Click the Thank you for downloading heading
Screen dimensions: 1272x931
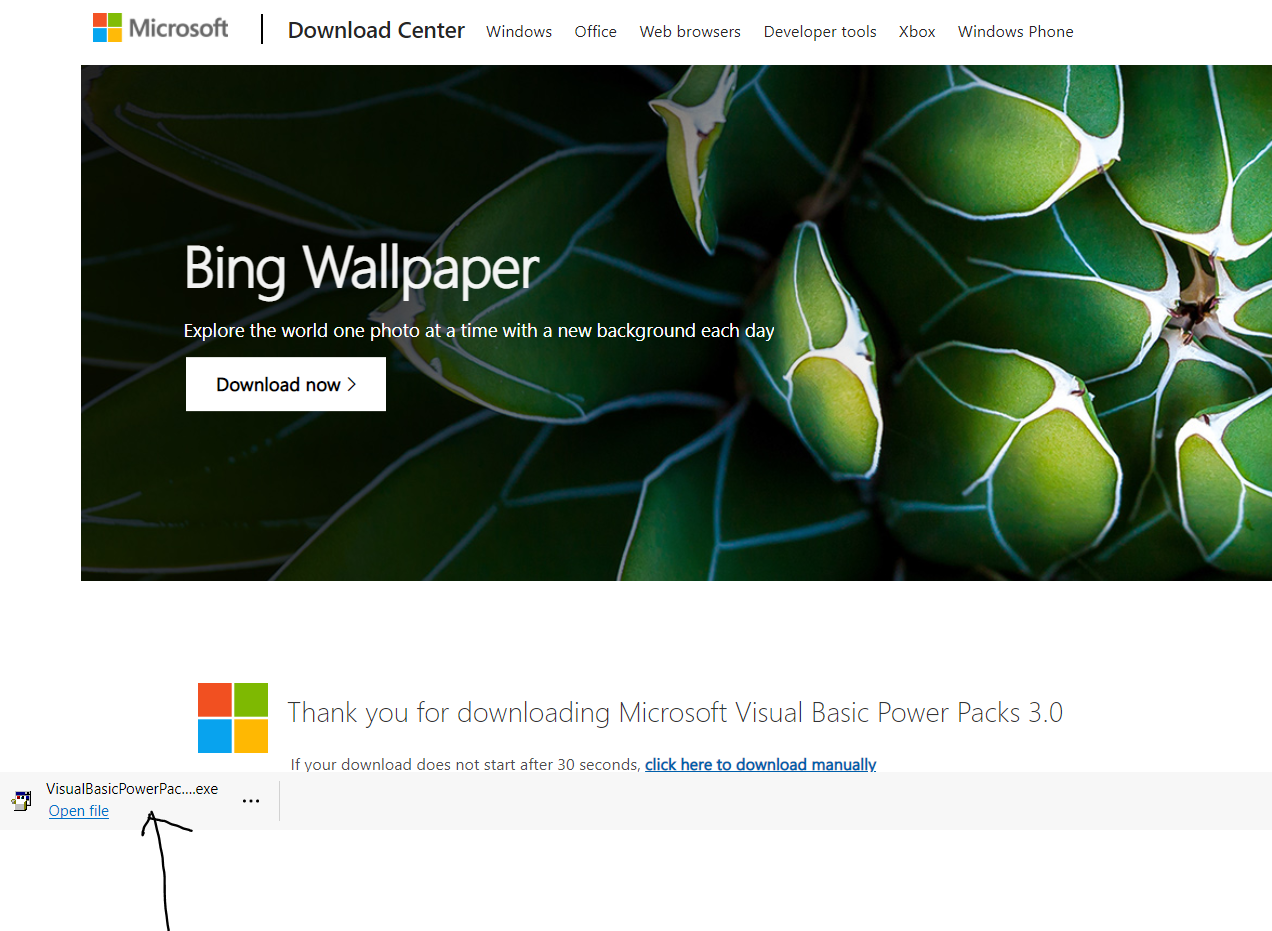(675, 713)
